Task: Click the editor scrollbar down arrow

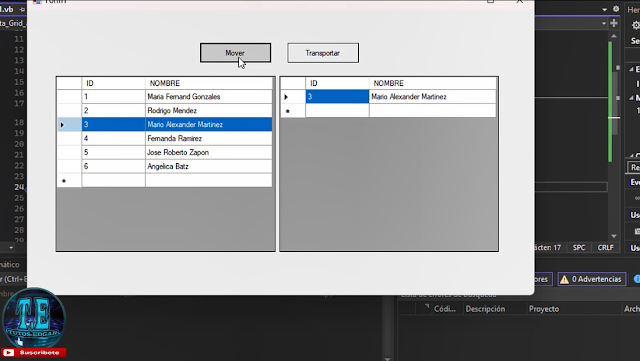Action: click(614, 236)
